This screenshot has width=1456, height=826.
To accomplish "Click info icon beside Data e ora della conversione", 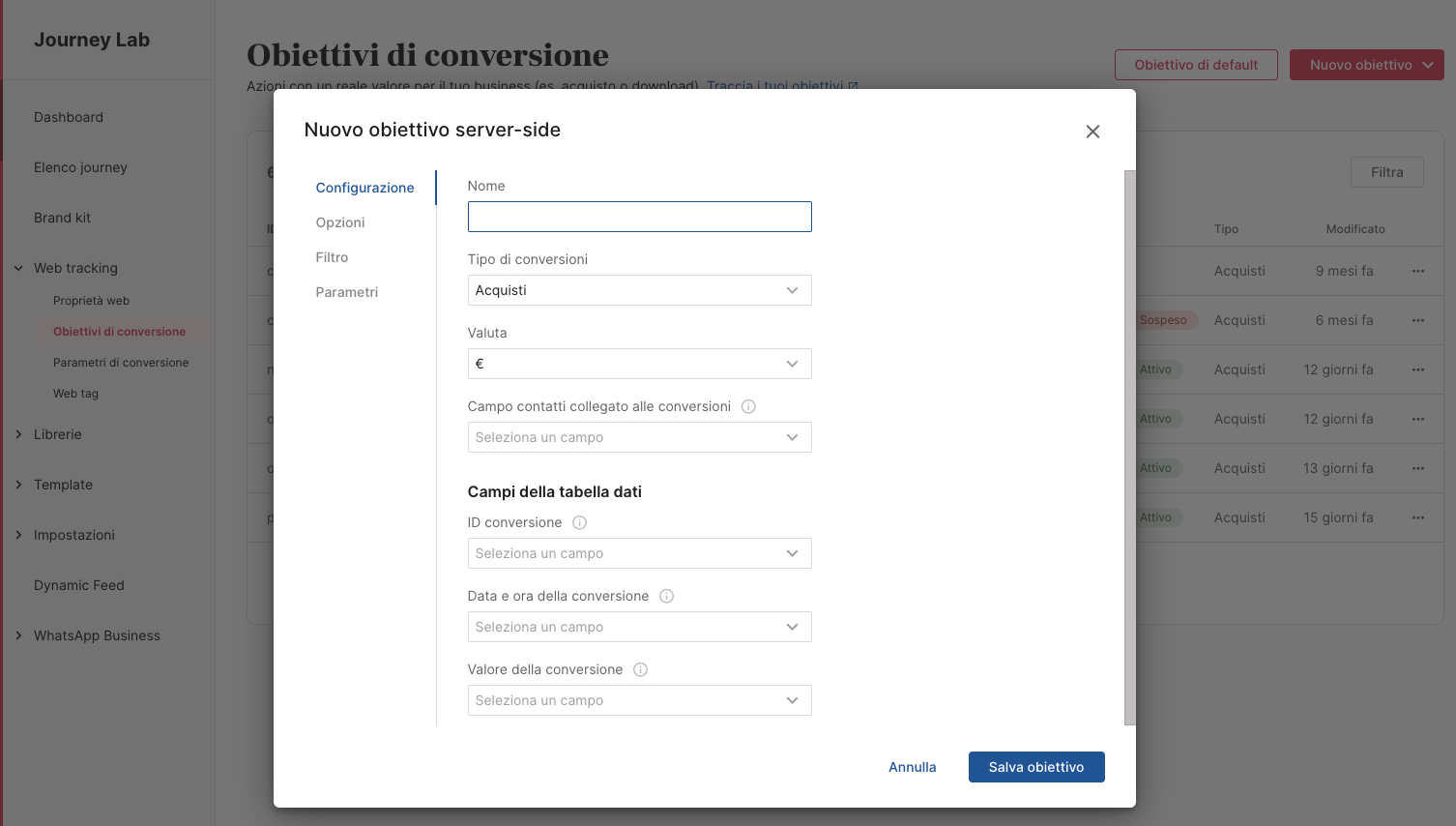I will tap(666, 596).
